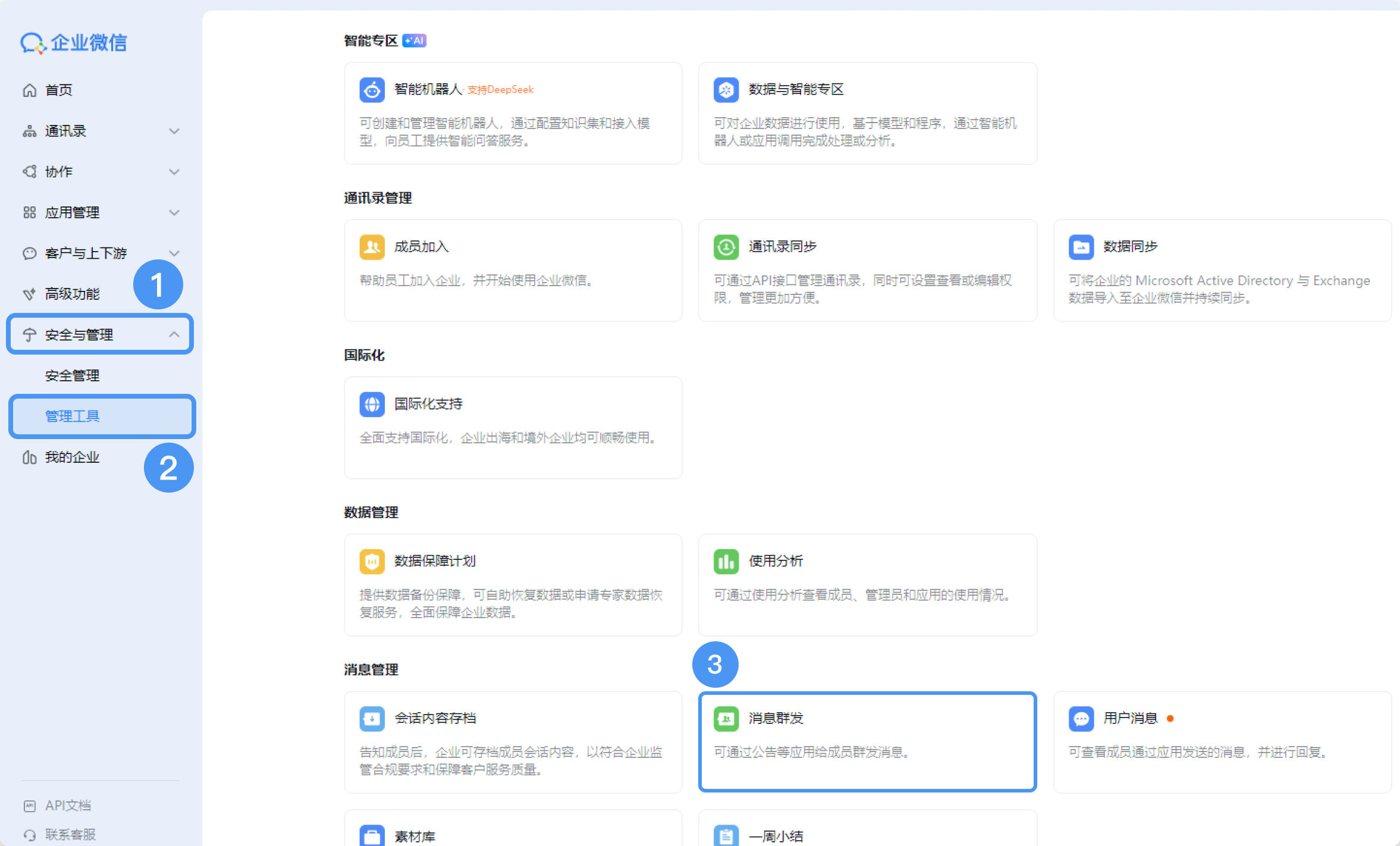The height and width of the screenshot is (846, 1400).
Task: Click the 用户消息 chat bubble icon
Action: point(1081,719)
